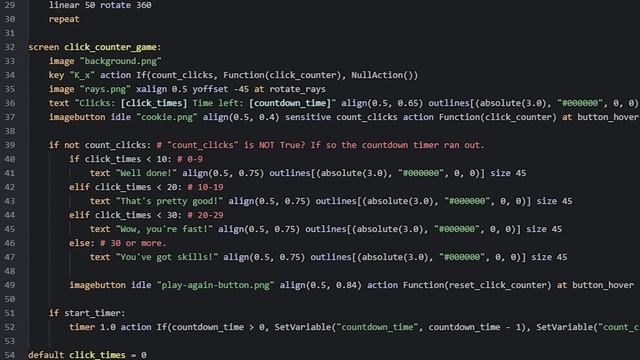This screenshot has width=640, height=360.
Task: Click "elif click_times < 30:" line
Action: (x=125, y=215)
